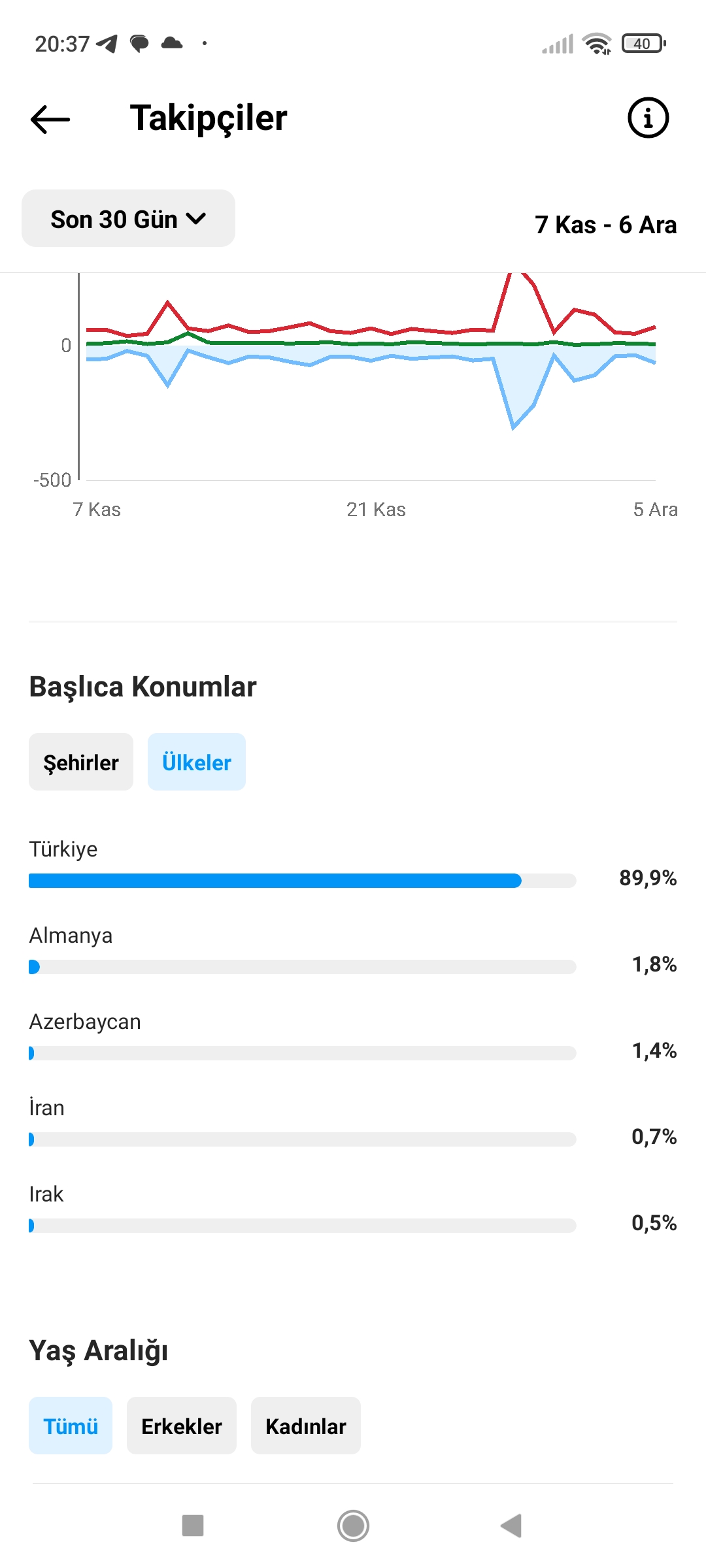Tap the Android back triangle button

click(x=511, y=1526)
